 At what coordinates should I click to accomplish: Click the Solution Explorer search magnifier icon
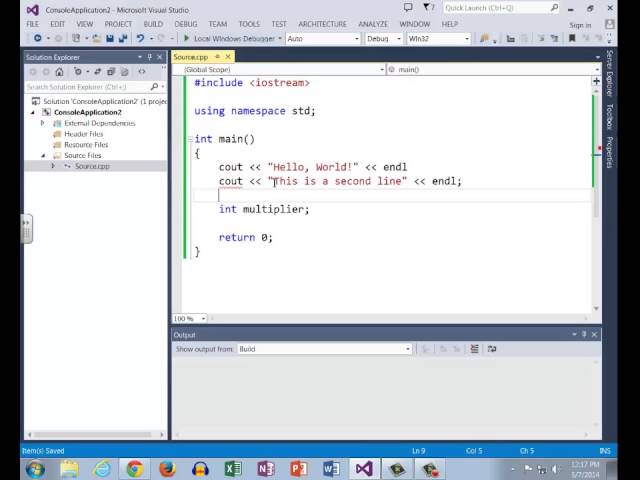tap(154, 87)
